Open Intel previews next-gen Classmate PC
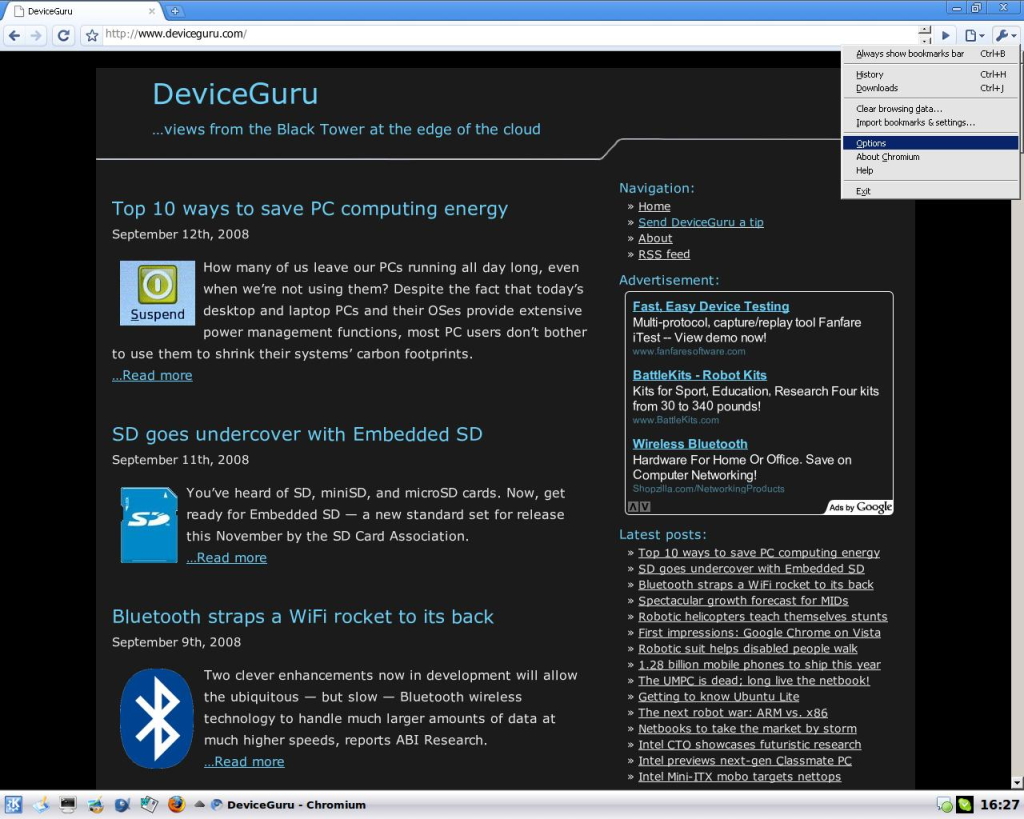1024x819 pixels. pyautogui.click(x=745, y=761)
